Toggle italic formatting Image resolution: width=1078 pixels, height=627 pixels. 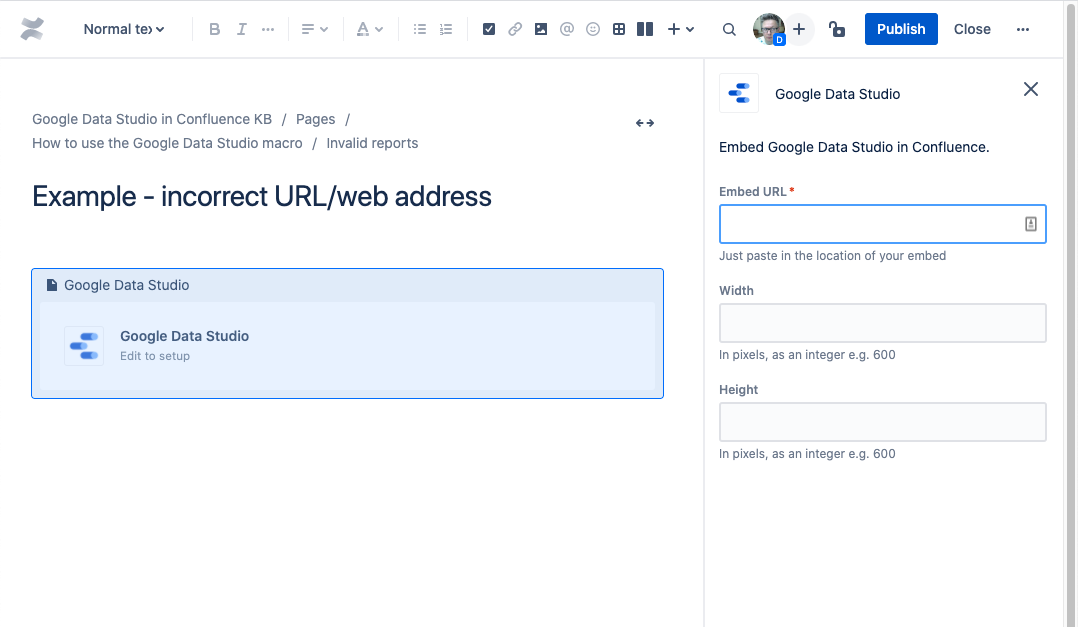click(x=241, y=29)
